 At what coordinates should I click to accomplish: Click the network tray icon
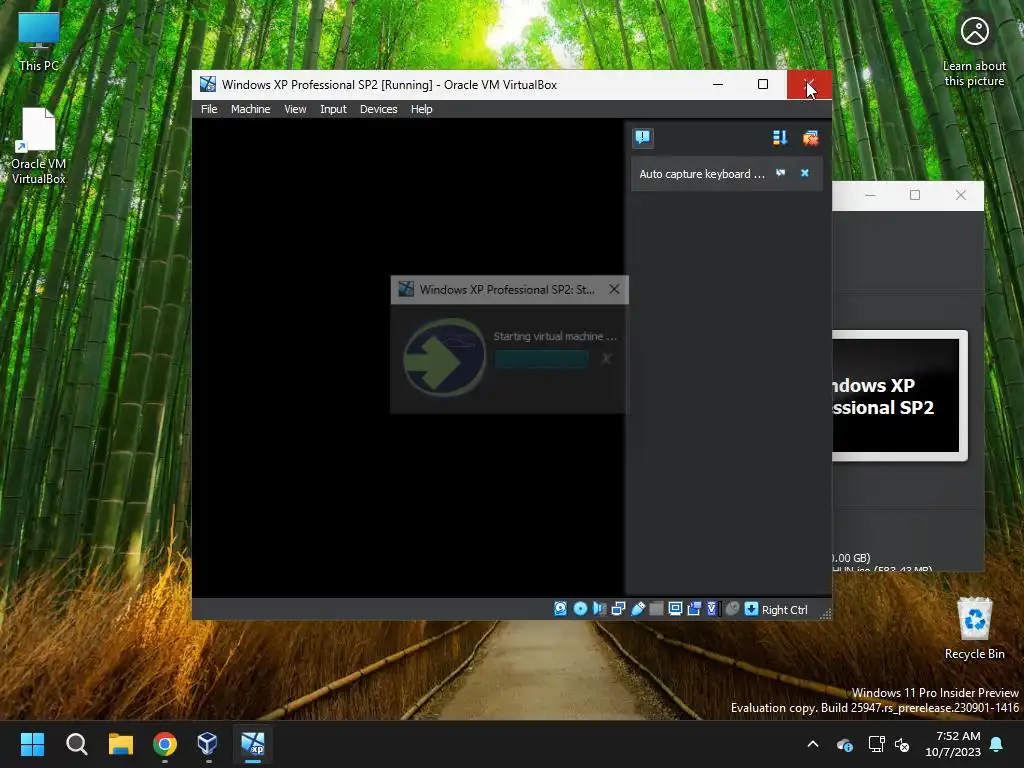[x=876, y=744]
